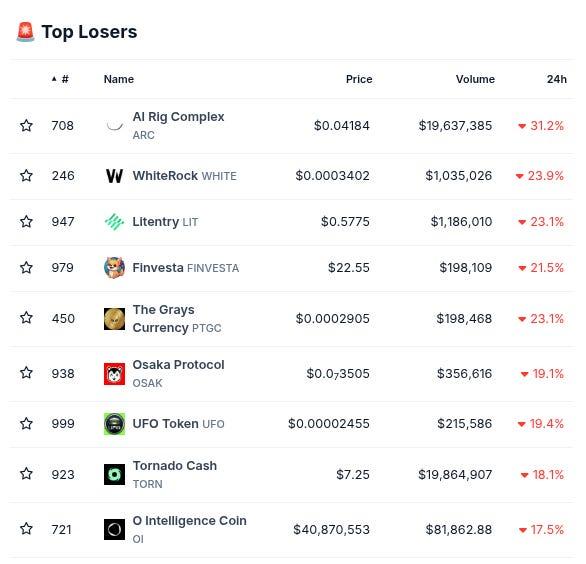
Task: Click the Tornado Cash logo icon
Action: [x=114, y=475]
